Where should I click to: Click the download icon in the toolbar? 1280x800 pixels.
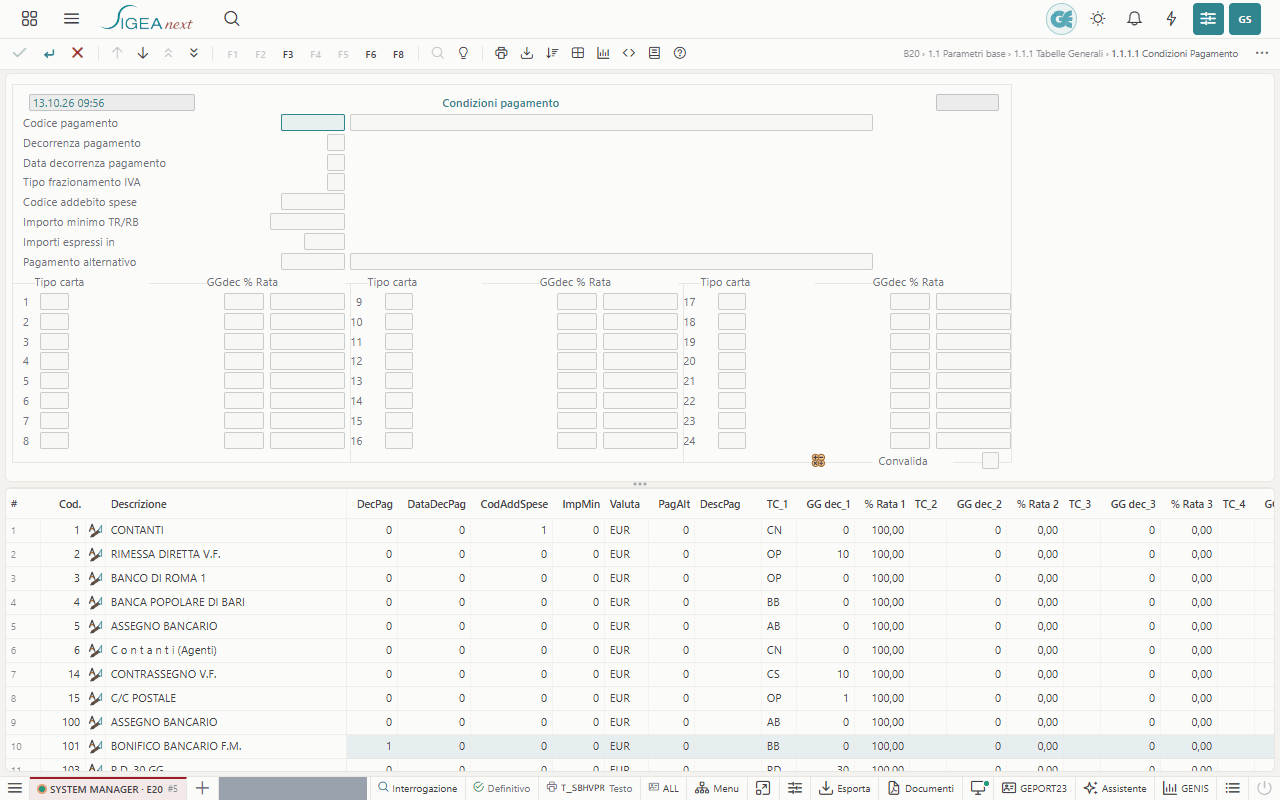(x=527, y=53)
